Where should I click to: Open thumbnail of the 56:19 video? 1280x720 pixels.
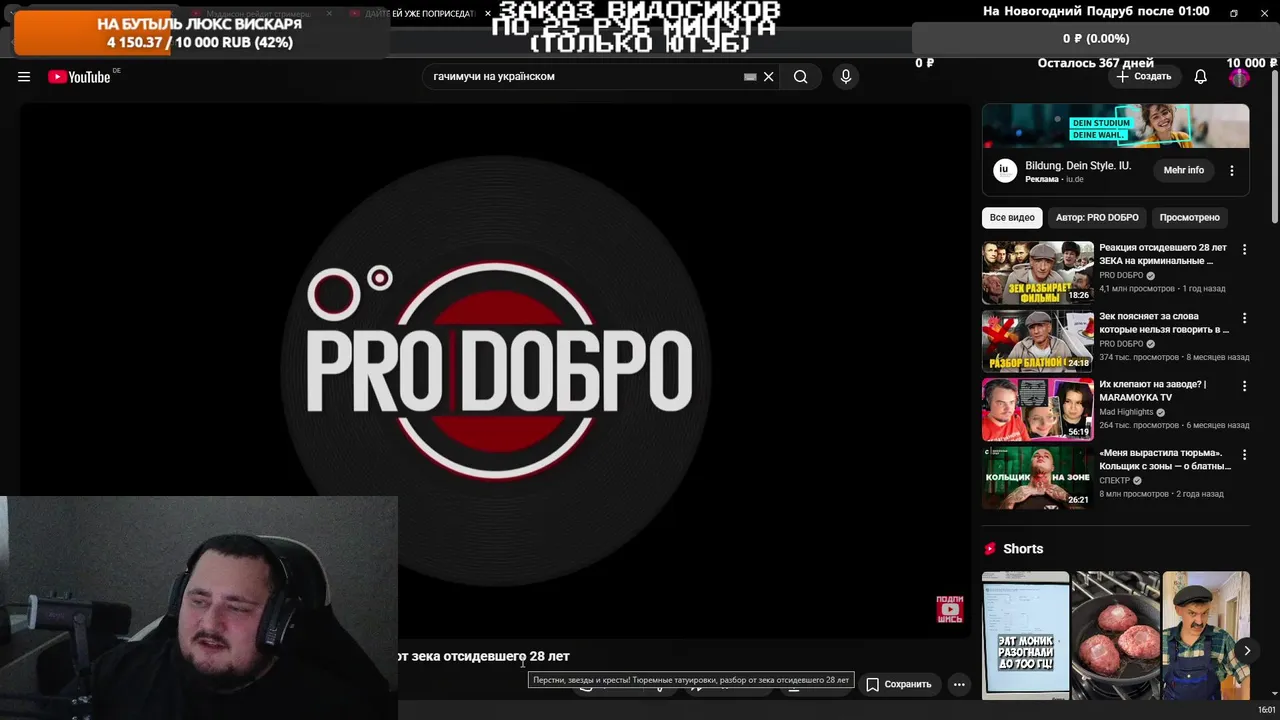tap(1037, 409)
